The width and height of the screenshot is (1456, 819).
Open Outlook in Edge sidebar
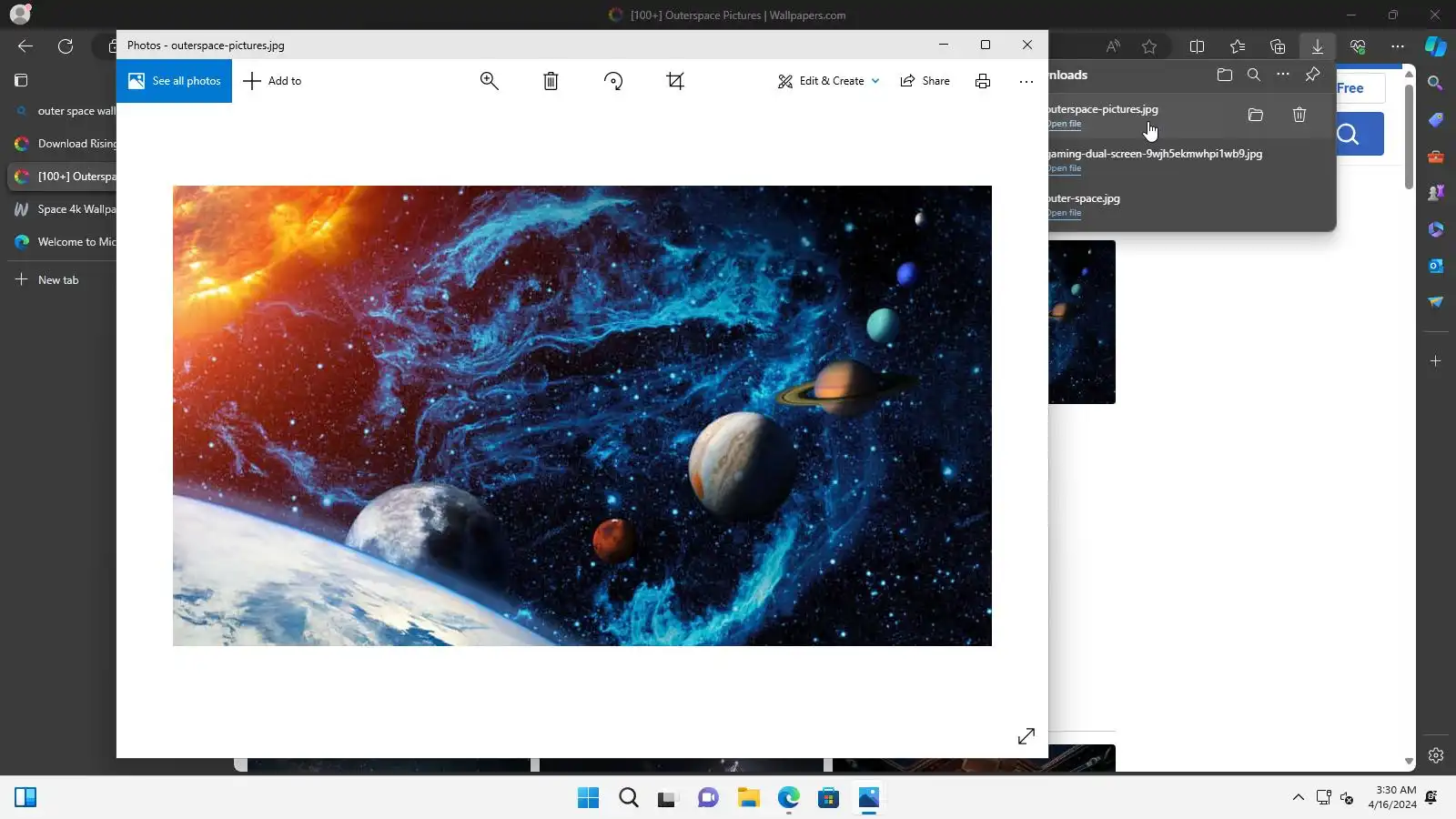tap(1436, 266)
